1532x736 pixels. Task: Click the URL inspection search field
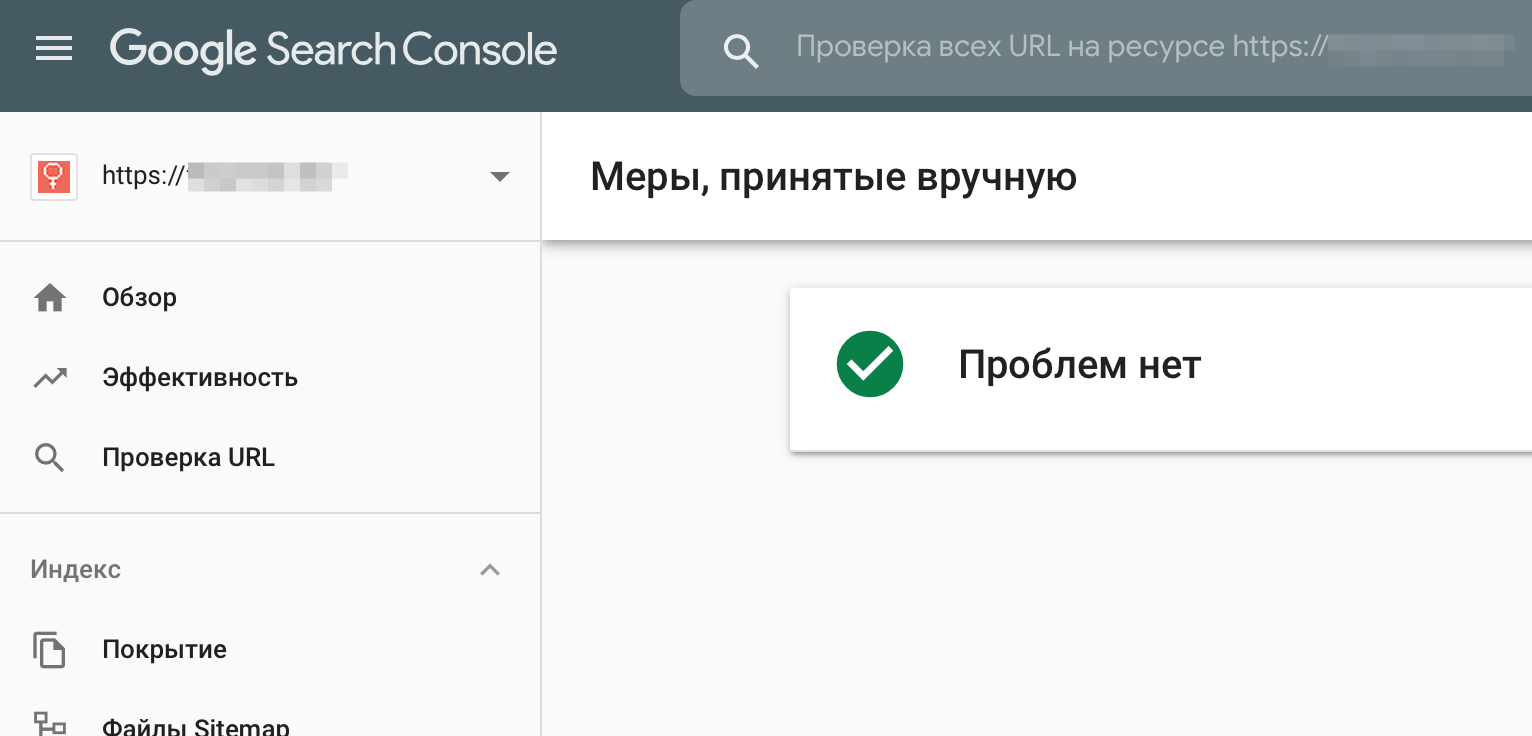point(1100,48)
